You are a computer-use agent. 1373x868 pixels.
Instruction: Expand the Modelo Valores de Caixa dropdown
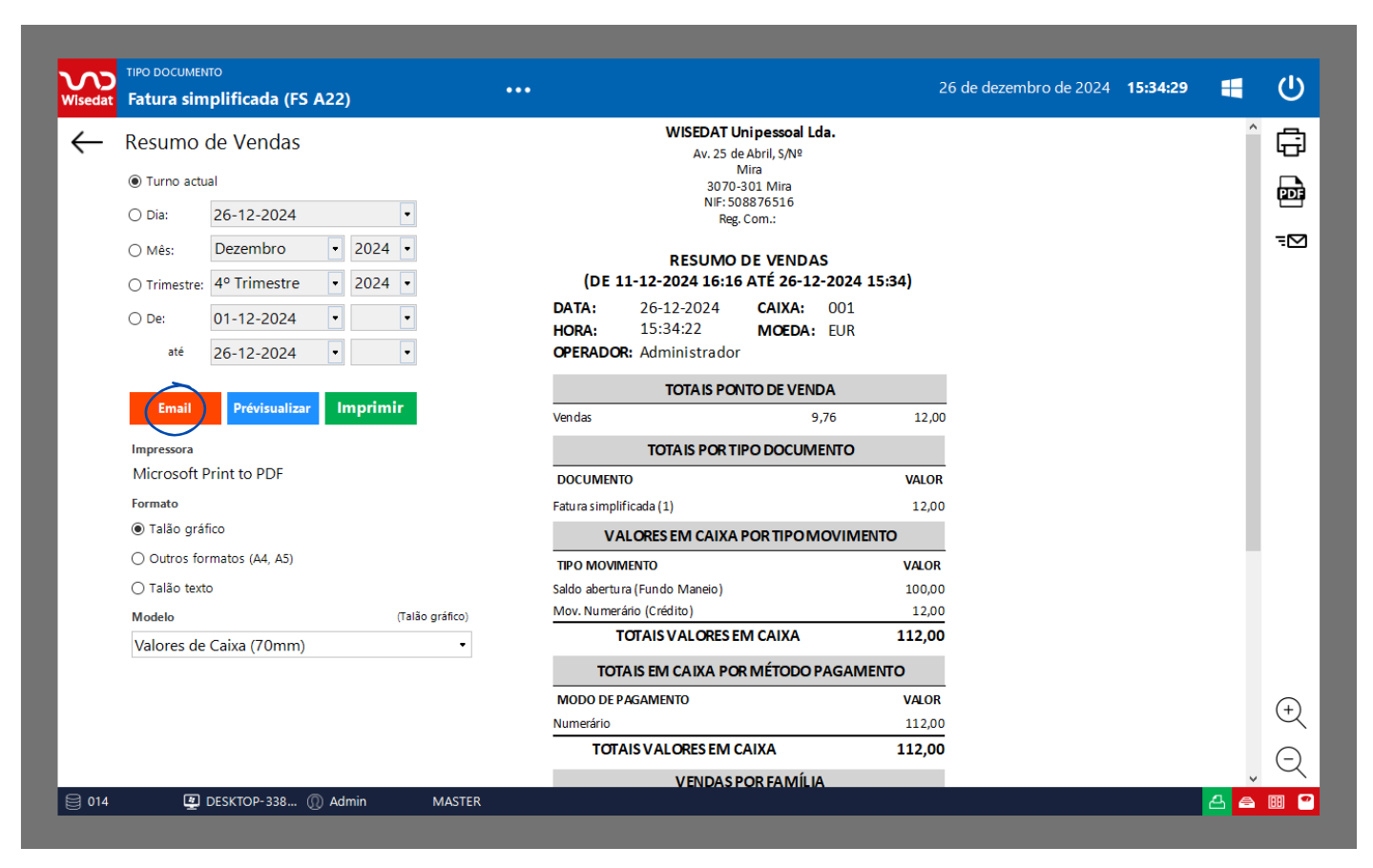462,646
